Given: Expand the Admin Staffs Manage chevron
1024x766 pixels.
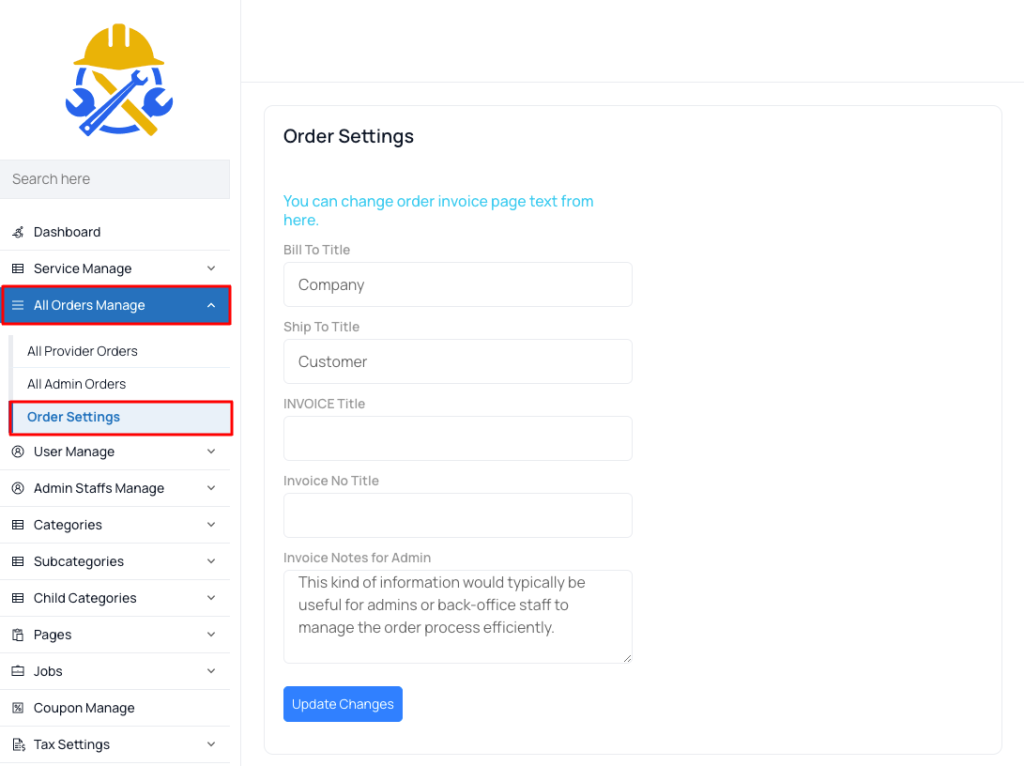Looking at the screenshot, I should click(211, 488).
